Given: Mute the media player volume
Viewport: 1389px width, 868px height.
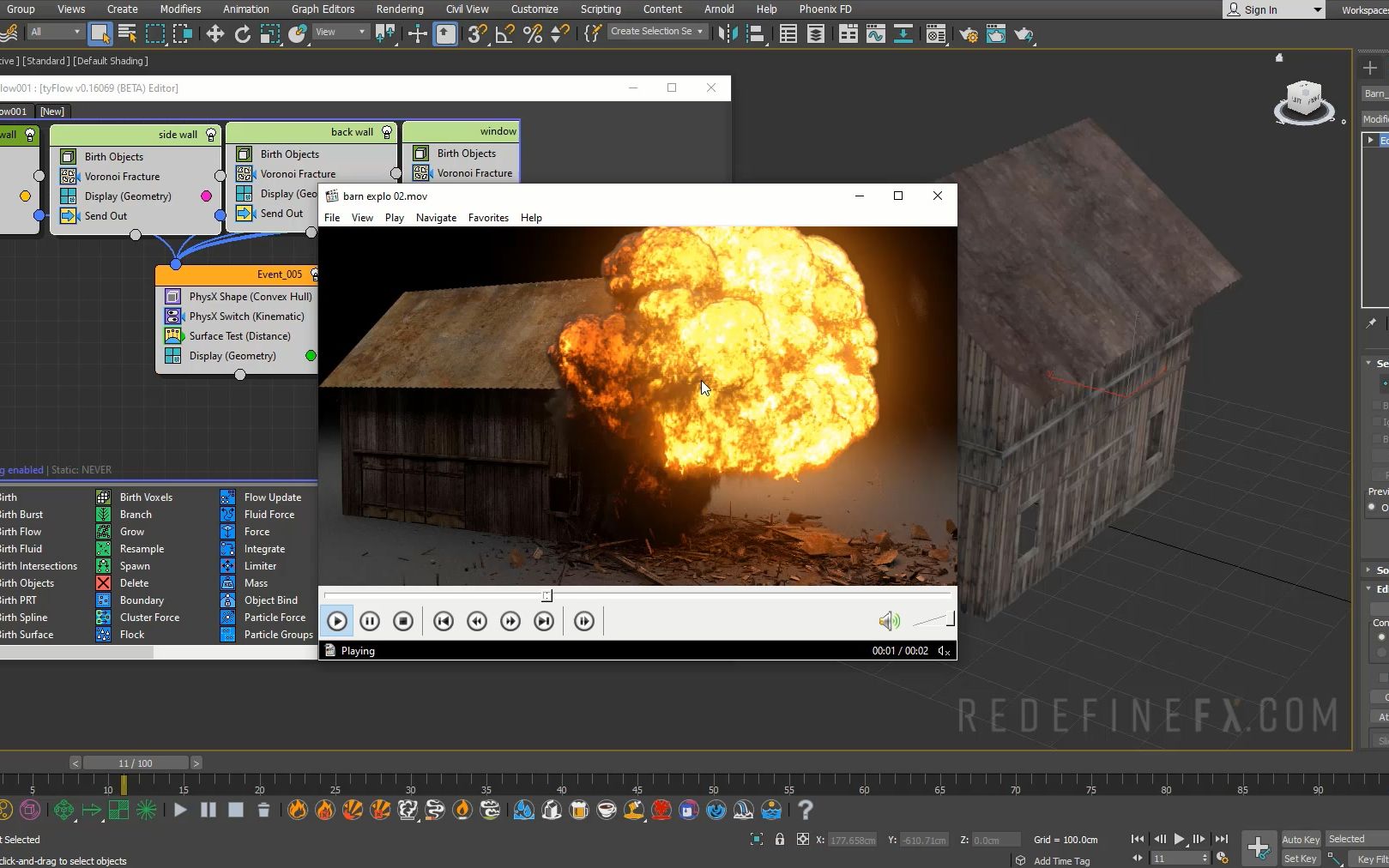Looking at the screenshot, I should click(888, 621).
